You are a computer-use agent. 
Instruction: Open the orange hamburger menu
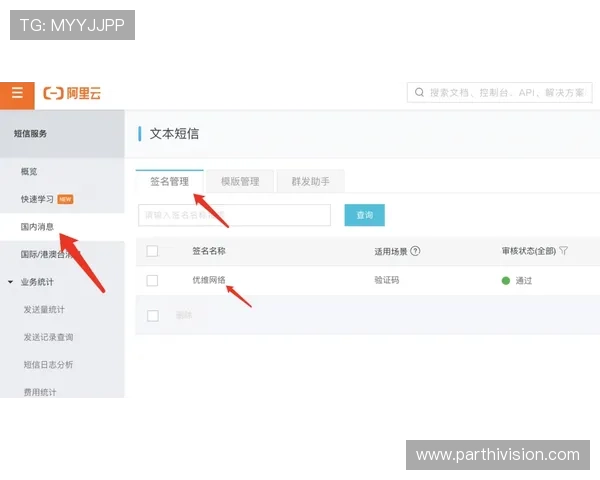[17, 95]
